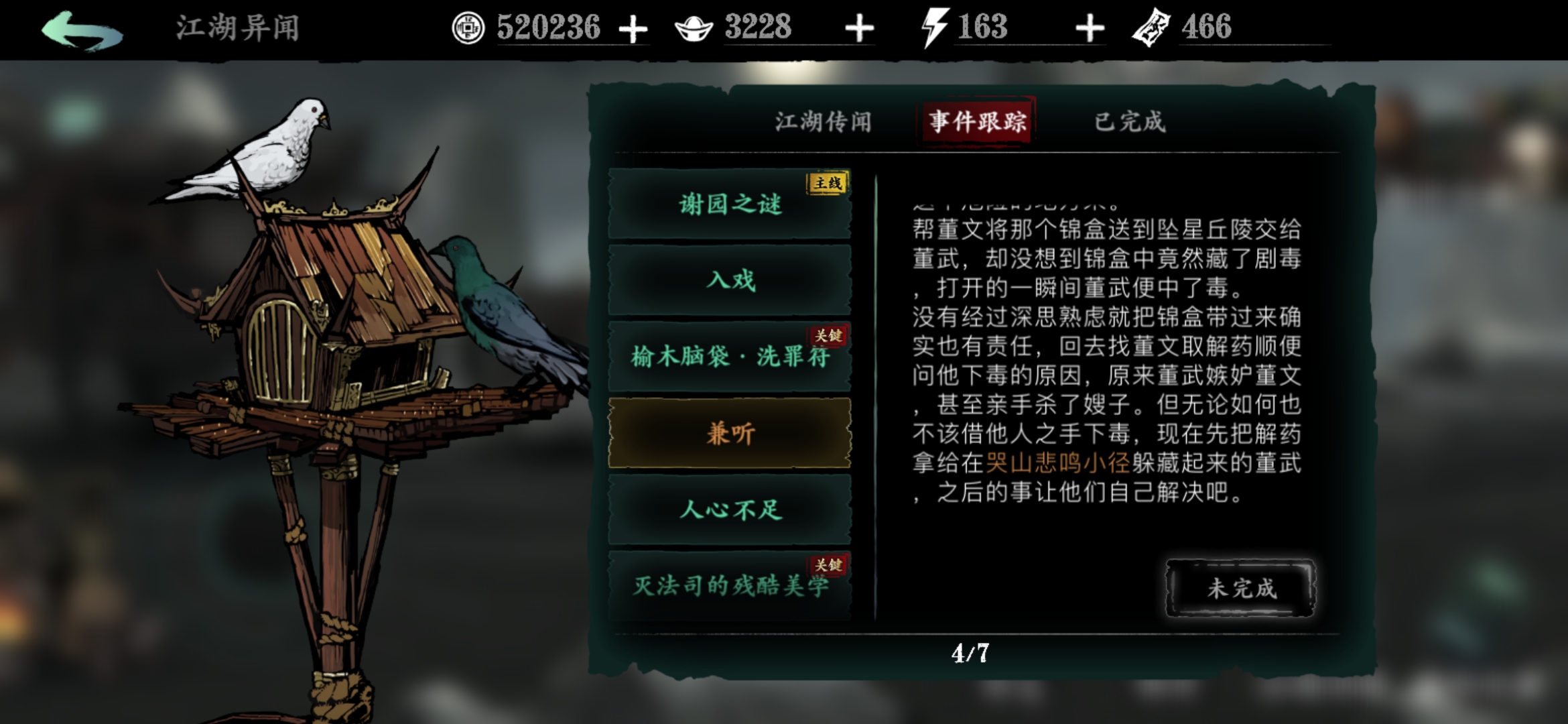This screenshot has width=1568, height=724.
Task: Select the 谢园之谜 main quest
Action: click(x=730, y=204)
